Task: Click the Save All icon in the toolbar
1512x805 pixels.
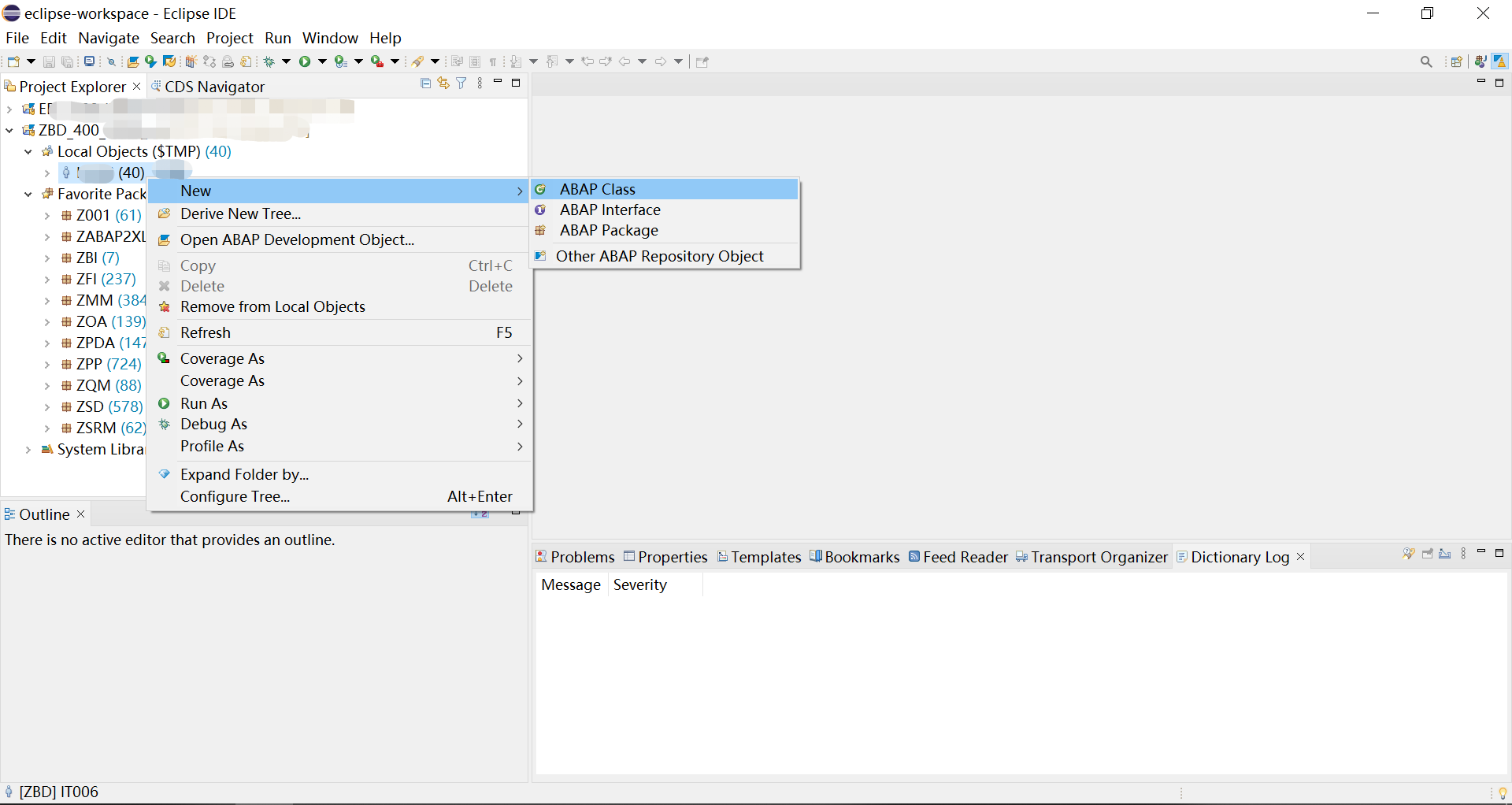Action: tap(68, 61)
